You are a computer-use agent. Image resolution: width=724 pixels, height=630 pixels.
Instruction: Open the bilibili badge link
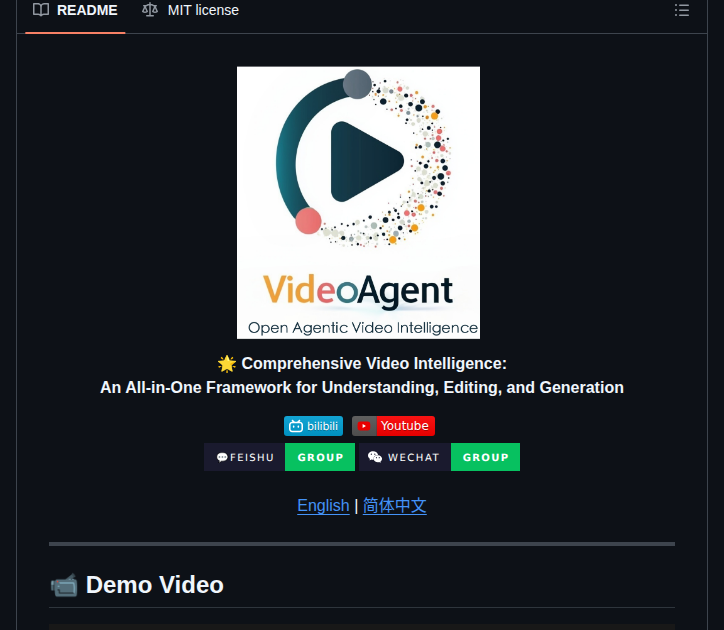314,426
